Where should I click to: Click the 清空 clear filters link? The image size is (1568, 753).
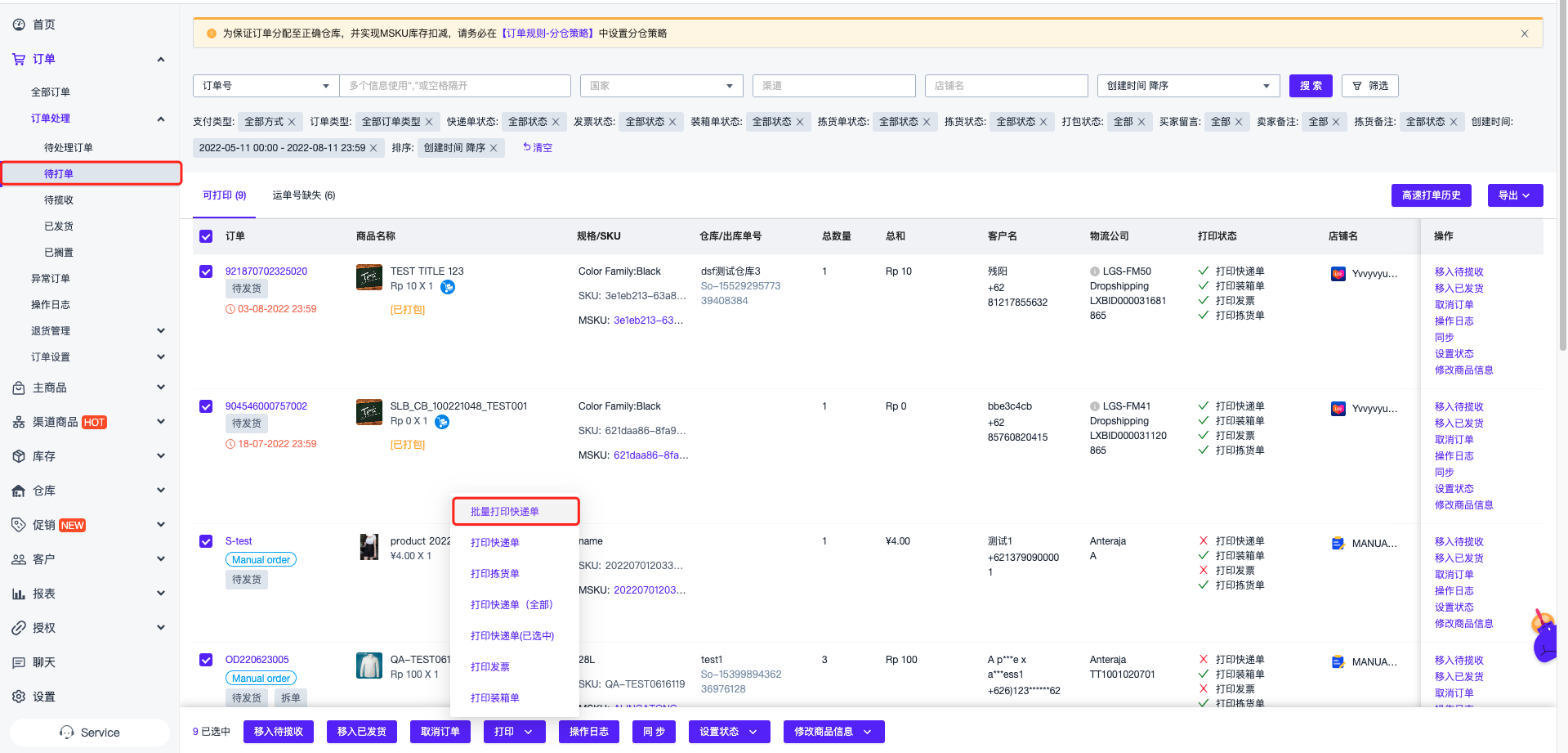coord(538,148)
